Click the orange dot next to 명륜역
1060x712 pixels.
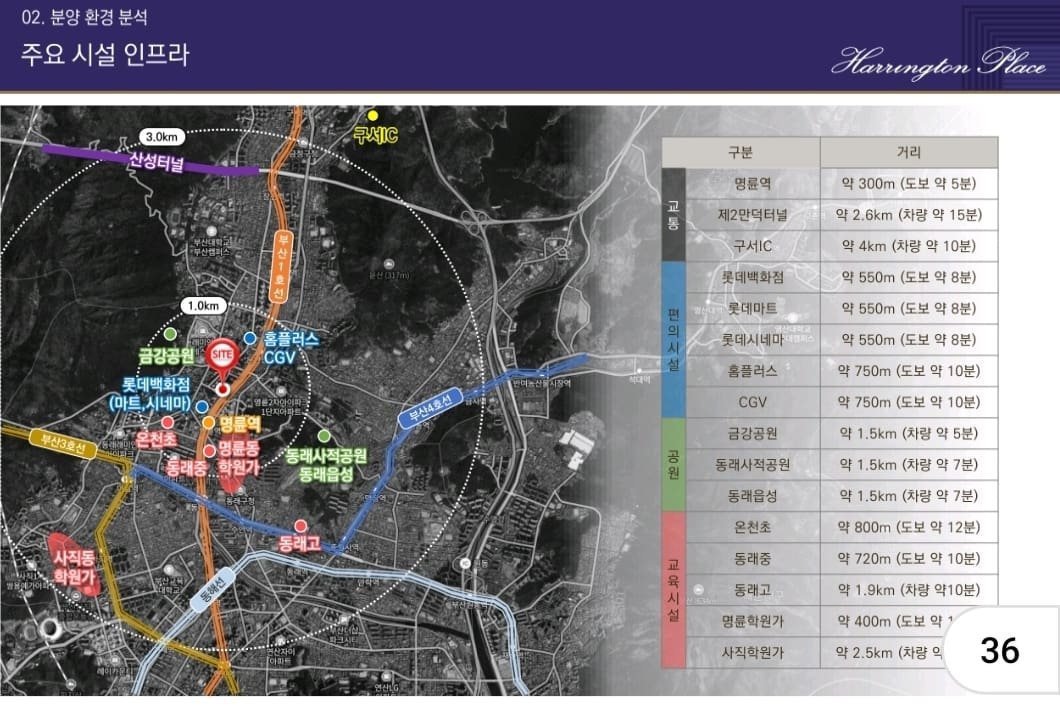(x=209, y=423)
